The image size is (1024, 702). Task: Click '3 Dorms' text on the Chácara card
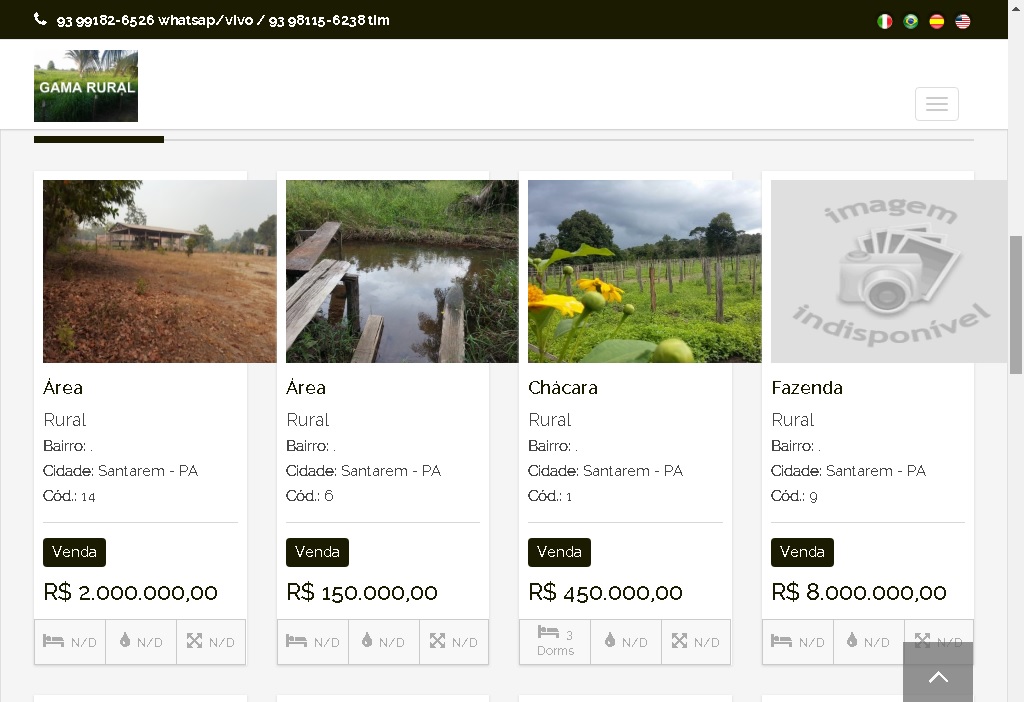pyautogui.click(x=556, y=643)
